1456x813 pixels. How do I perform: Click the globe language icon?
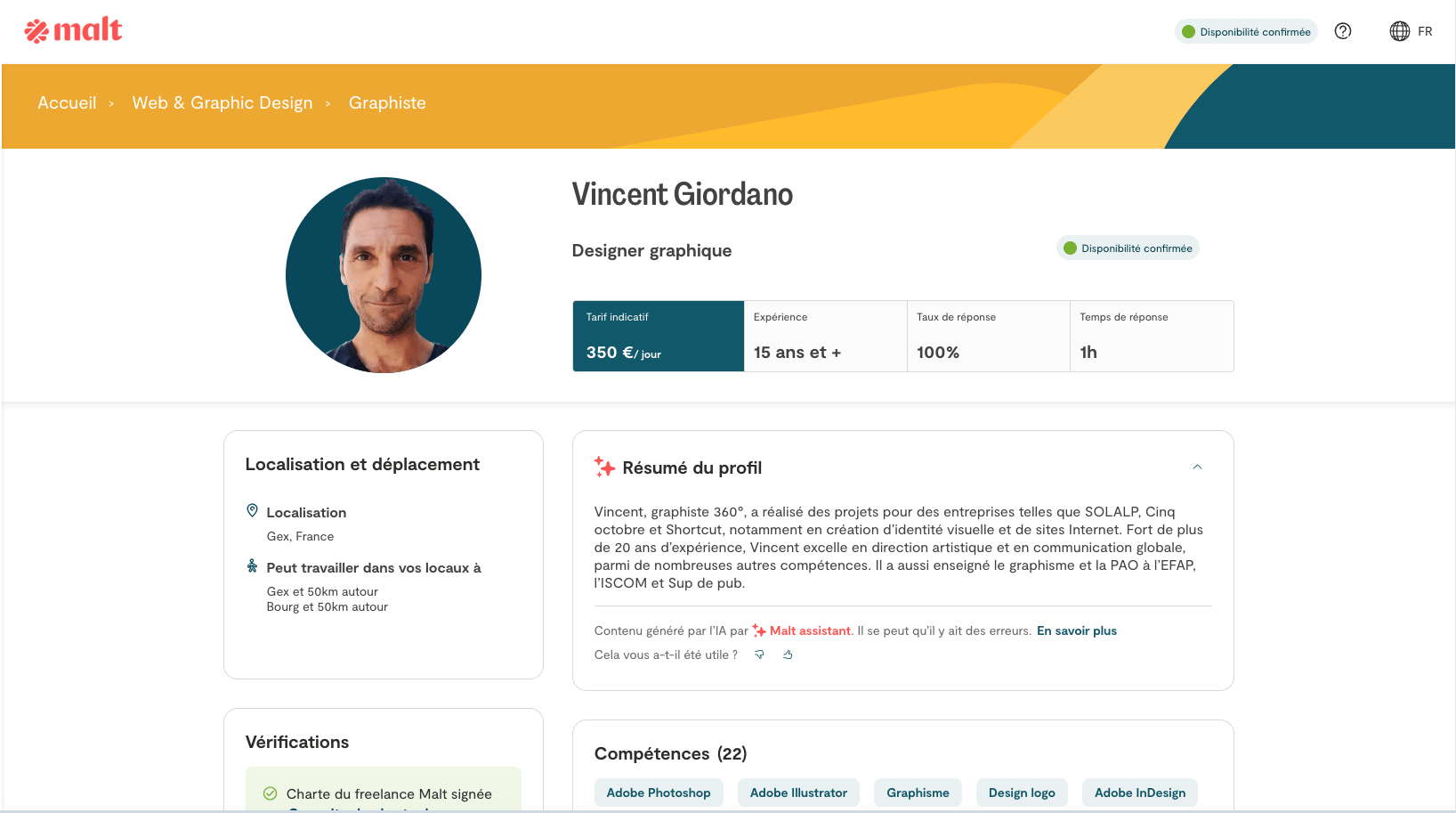1400,31
